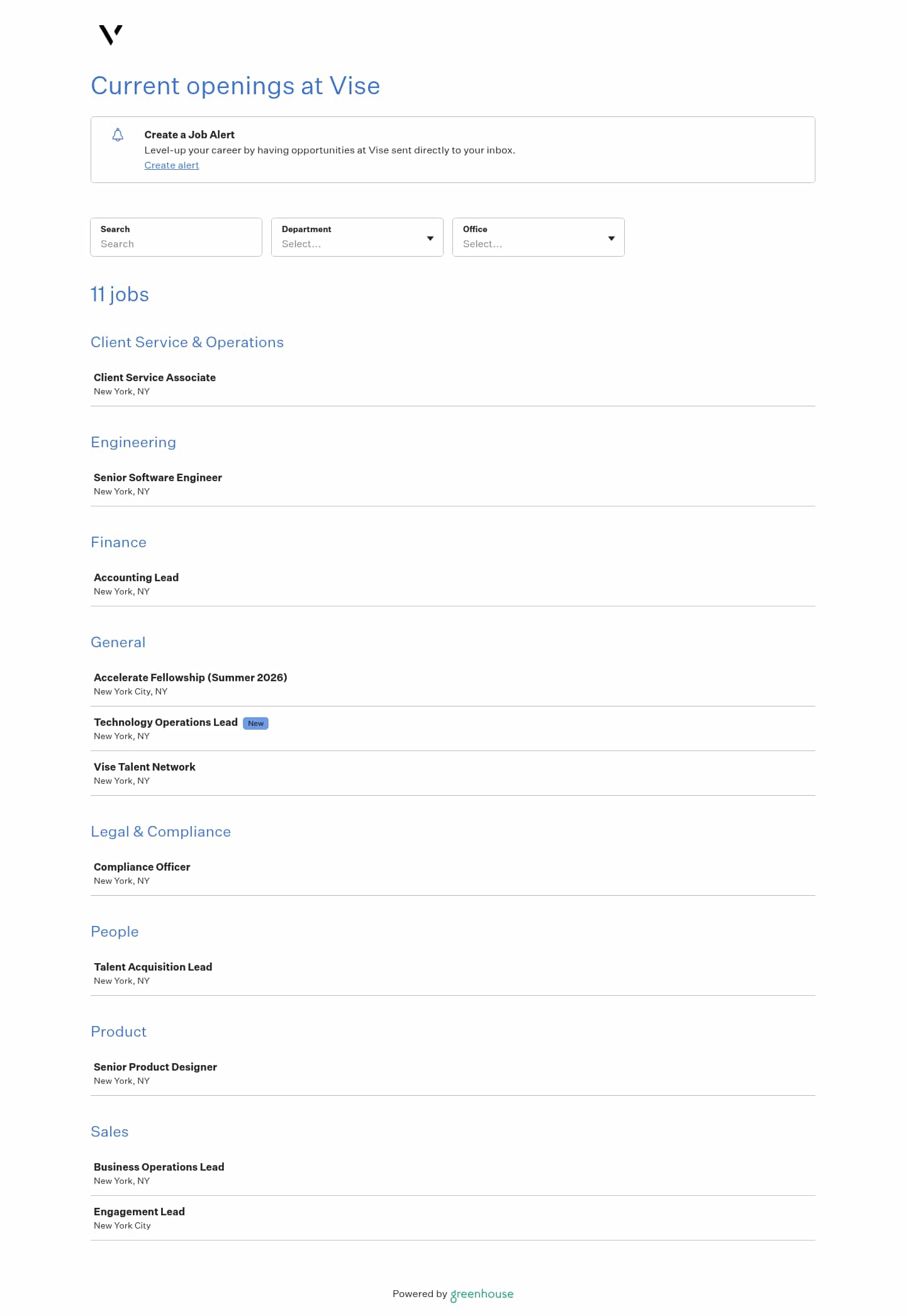Click the Vise logo icon
Screen dimensions: 906x1316
(x=111, y=35)
